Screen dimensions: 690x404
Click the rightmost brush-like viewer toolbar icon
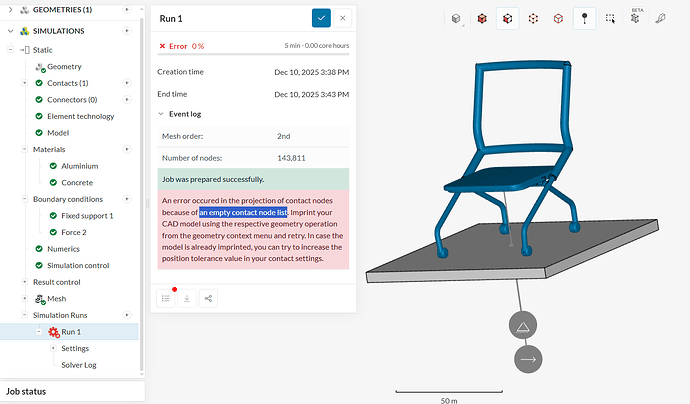[661, 18]
